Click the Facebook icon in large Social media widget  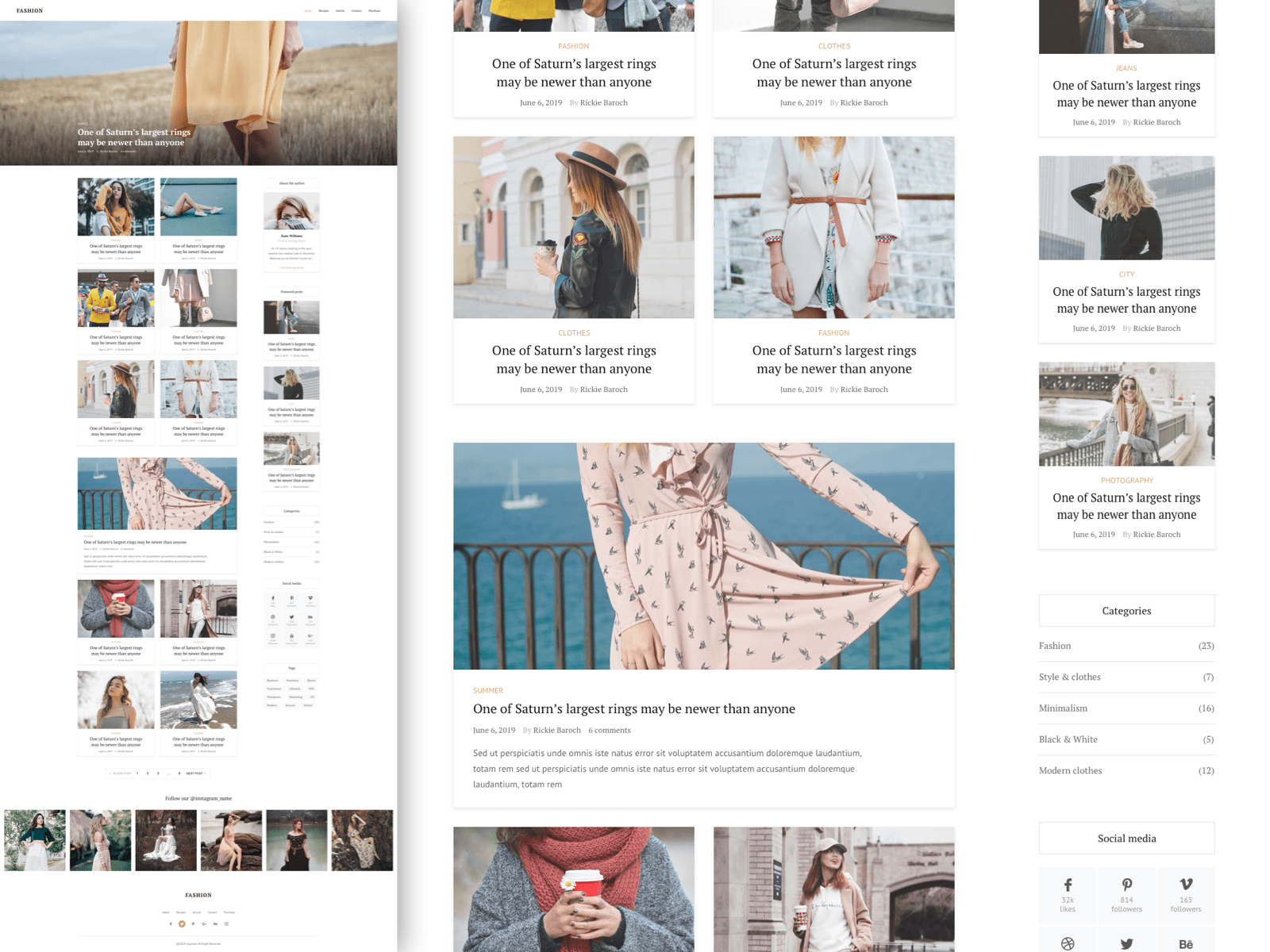pos(1068,884)
